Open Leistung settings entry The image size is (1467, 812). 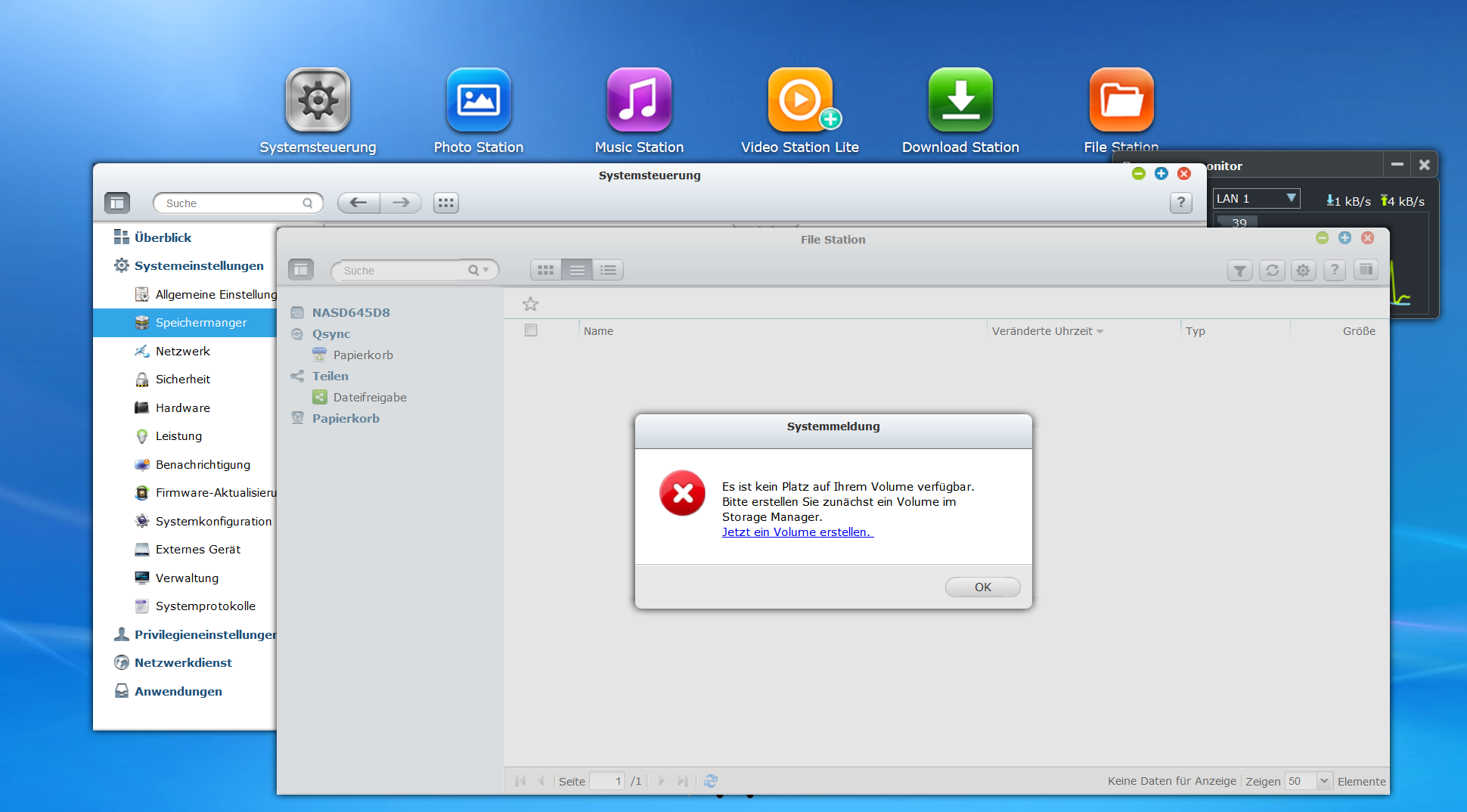point(178,435)
